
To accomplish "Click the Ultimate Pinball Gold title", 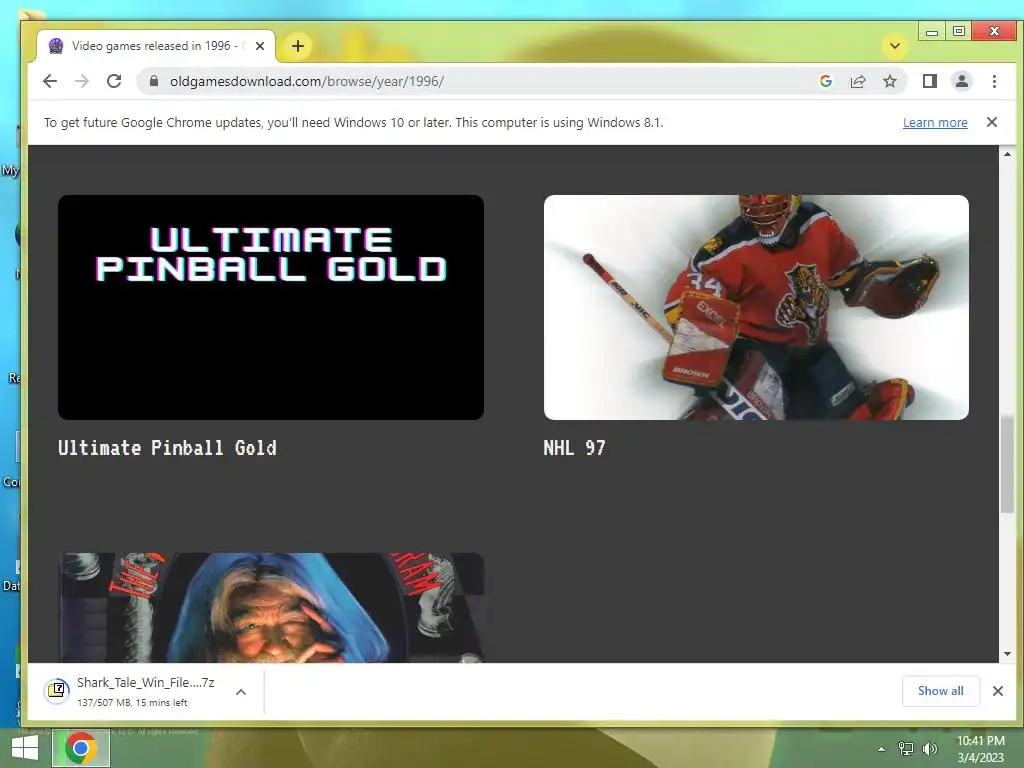I will click(167, 448).
